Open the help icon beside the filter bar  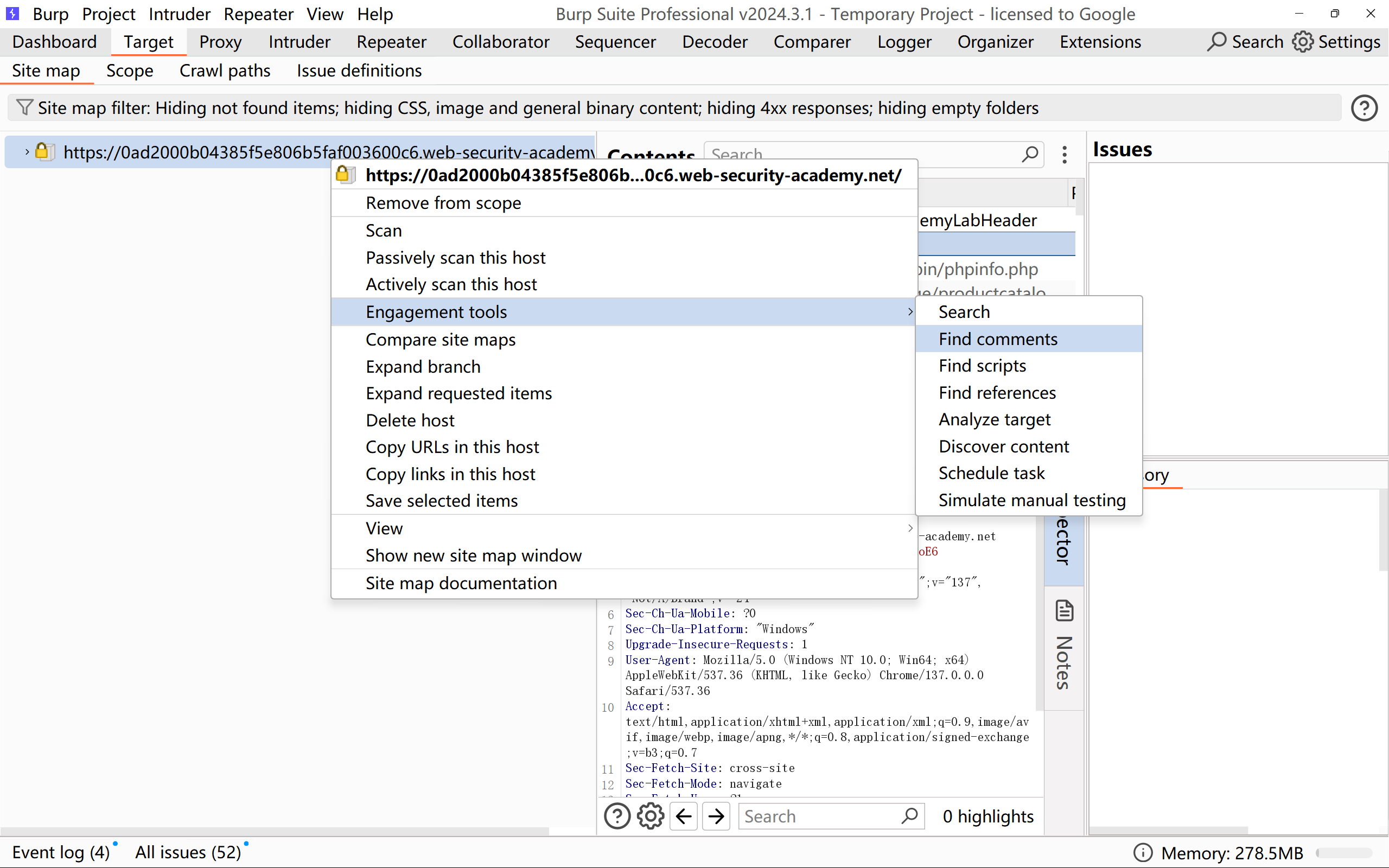(x=1363, y=108)
